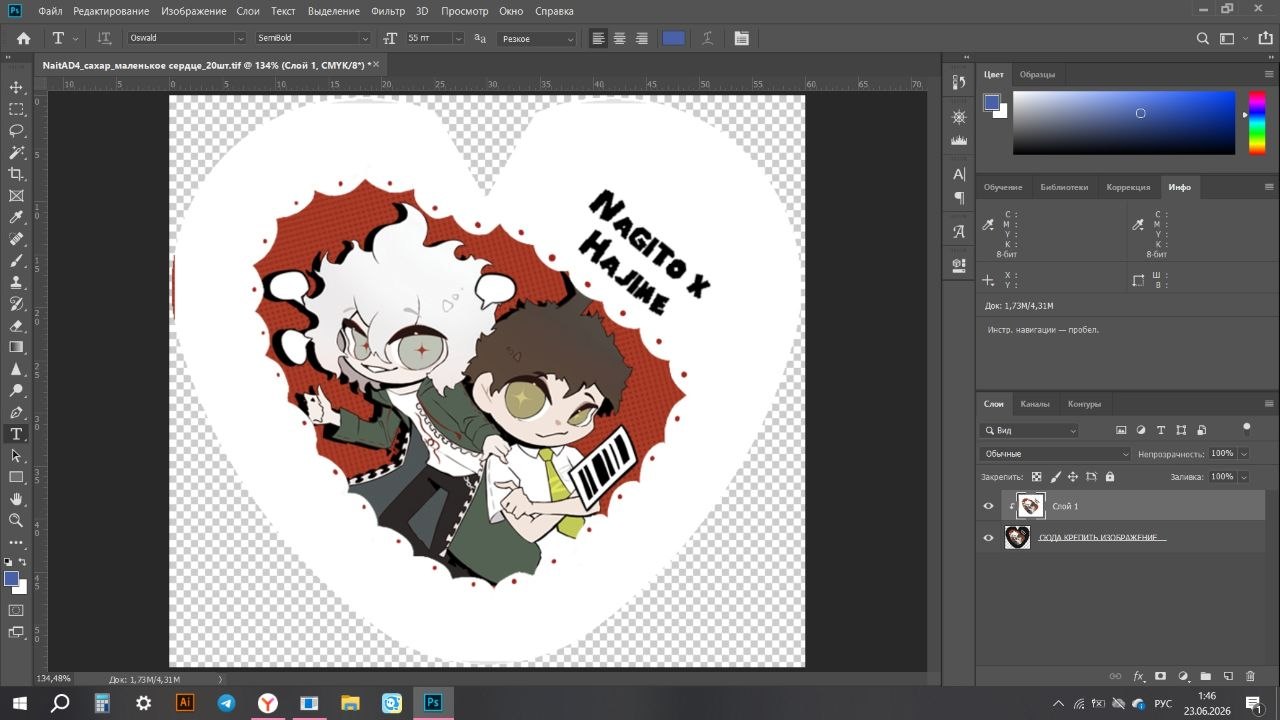Screen dimensions: 1280x720
Task: Open the Paragraph panel icon
Action: (x=959, y=198)
